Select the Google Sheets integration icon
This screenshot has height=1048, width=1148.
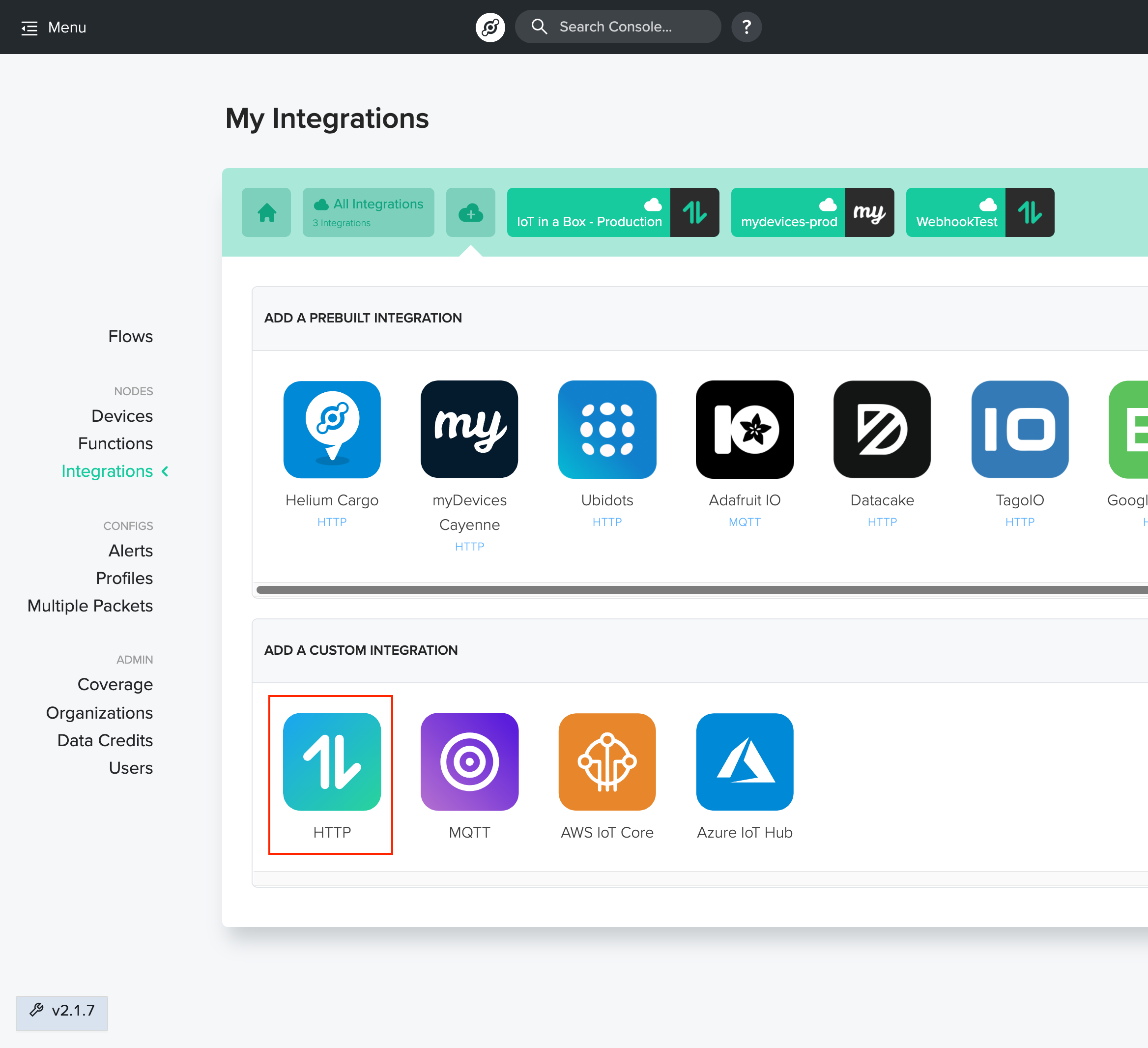pyautogui.click(x=1129, y=430)
